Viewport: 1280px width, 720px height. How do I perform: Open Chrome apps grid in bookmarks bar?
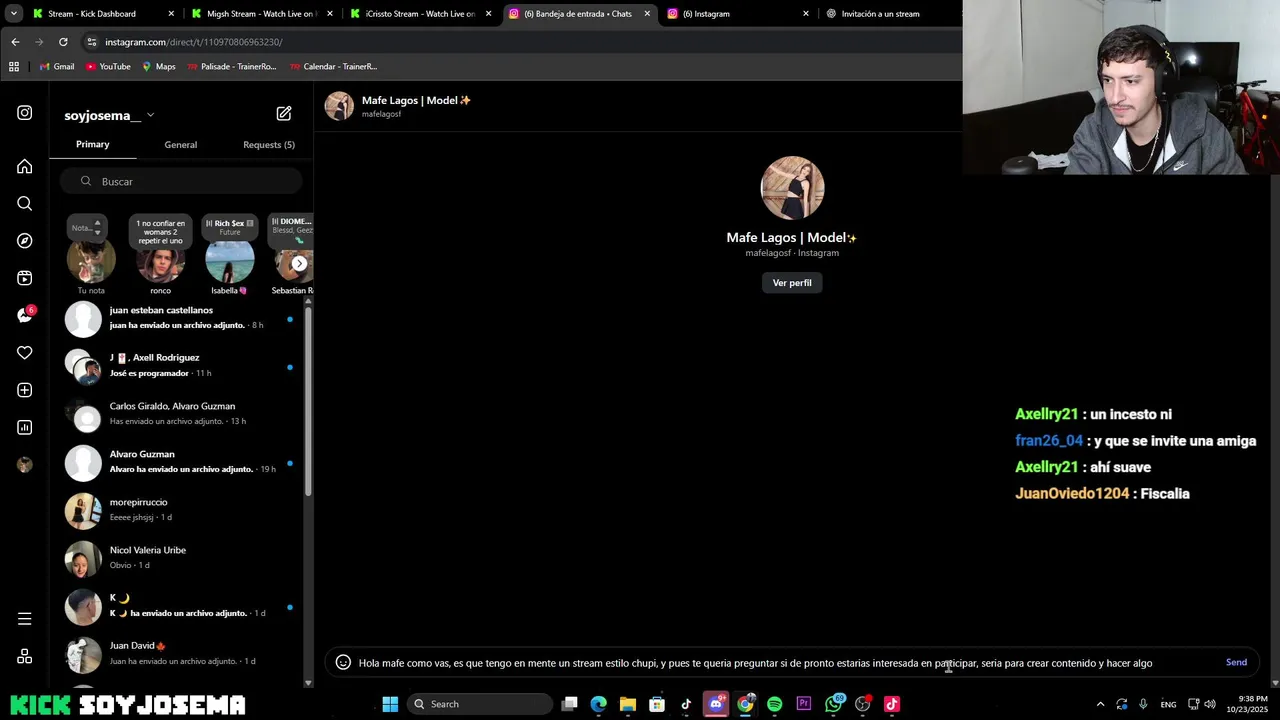[14, 66]
